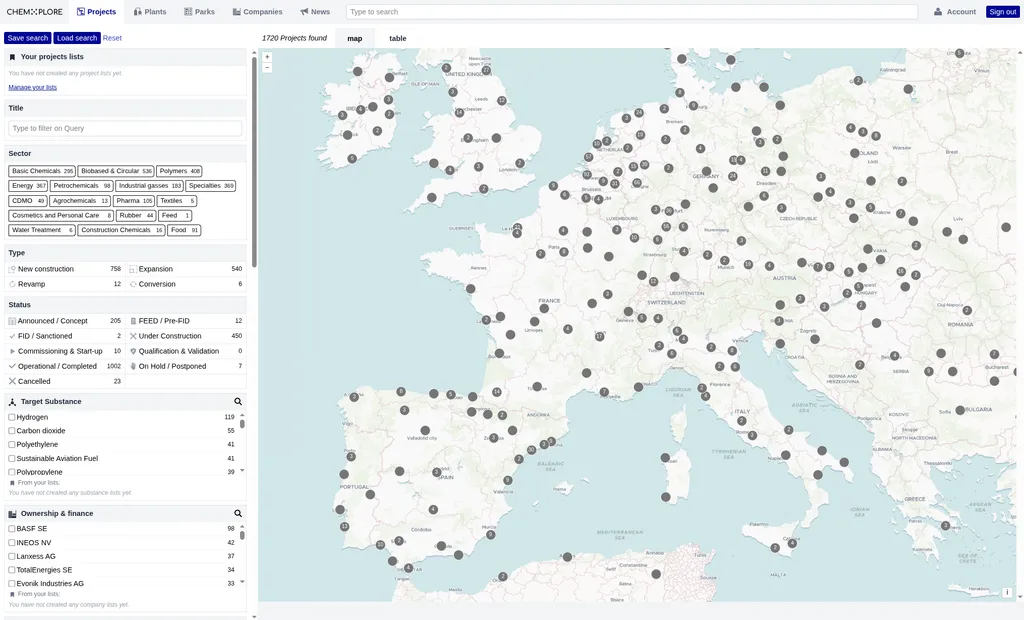Click the FID / Sanctioned checkmark icon

click(x=12, y=336)
